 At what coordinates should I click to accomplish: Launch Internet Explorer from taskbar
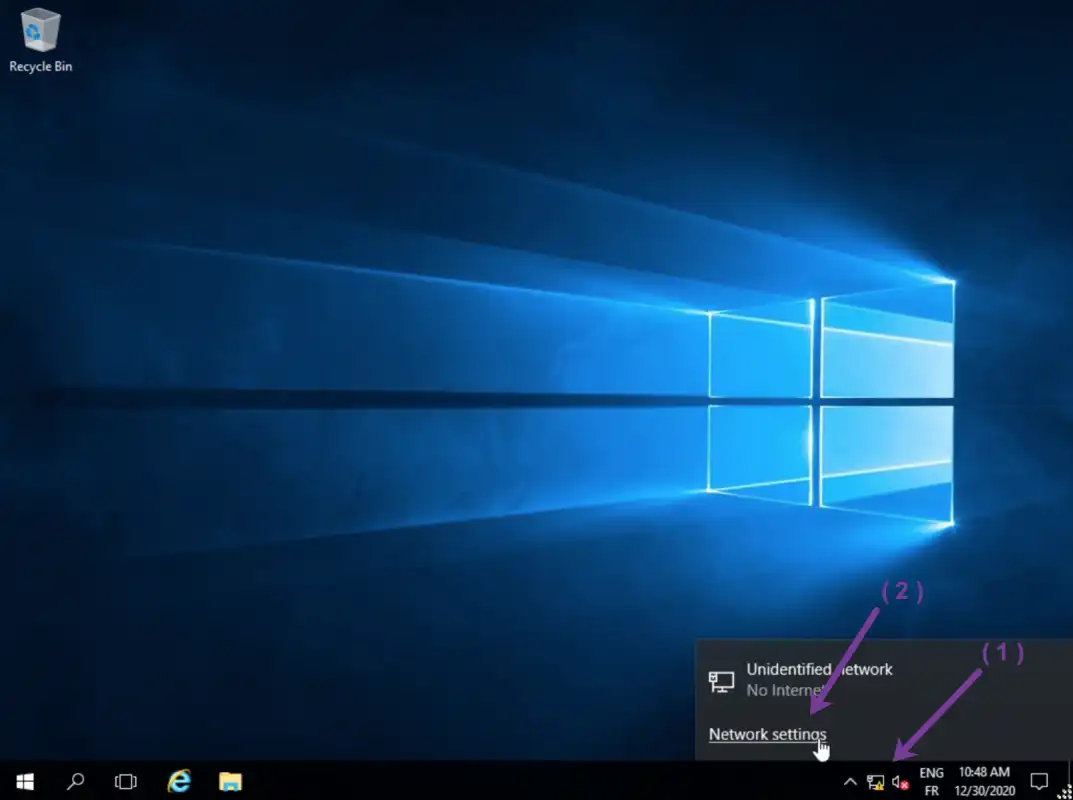pyautogui.click(x=179, y=781)
